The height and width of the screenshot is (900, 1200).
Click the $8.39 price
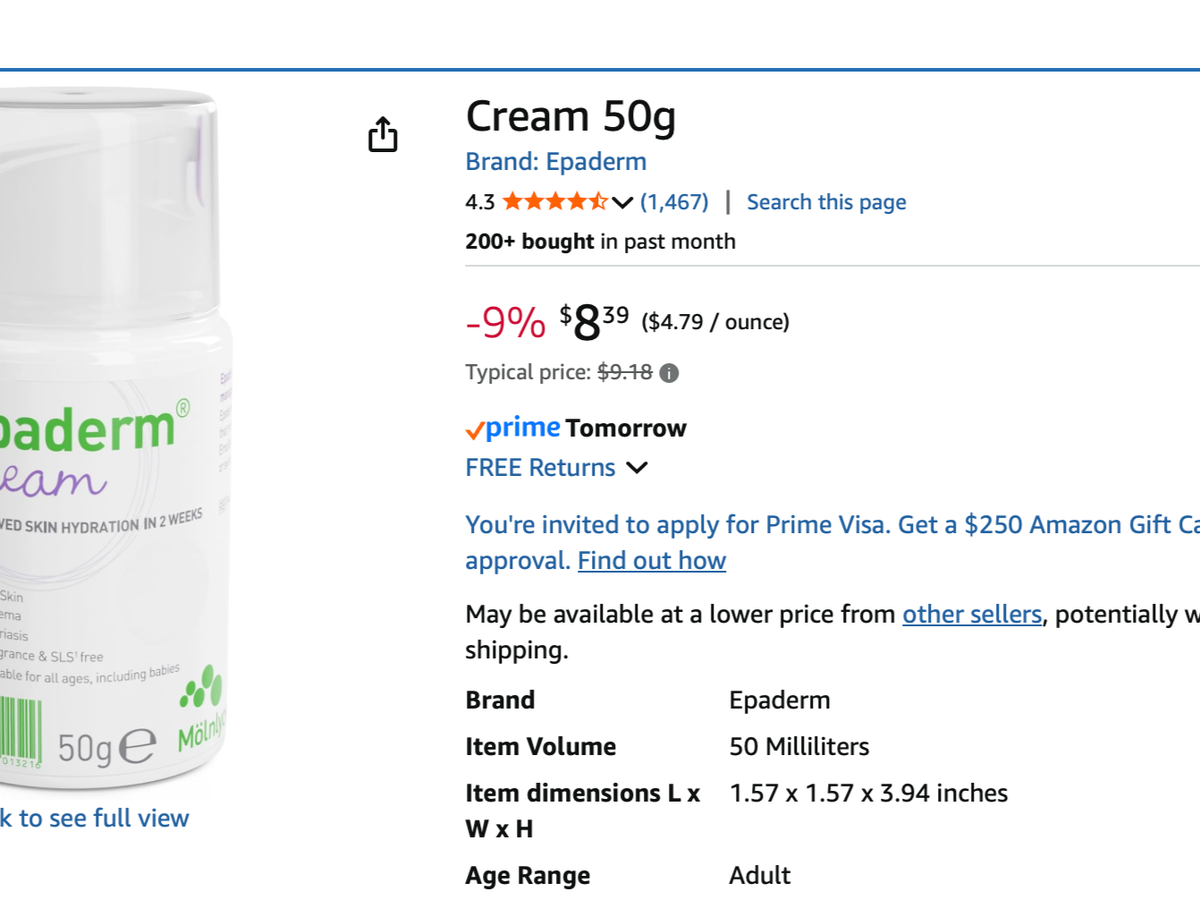(594, 322)
